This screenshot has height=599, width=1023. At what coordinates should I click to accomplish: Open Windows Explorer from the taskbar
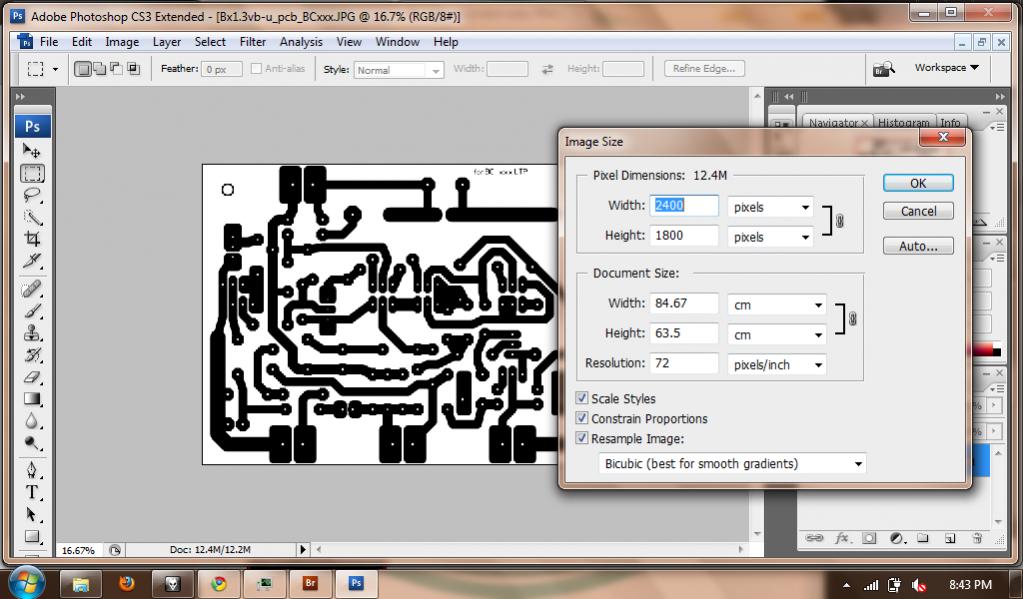click(81, 583)
